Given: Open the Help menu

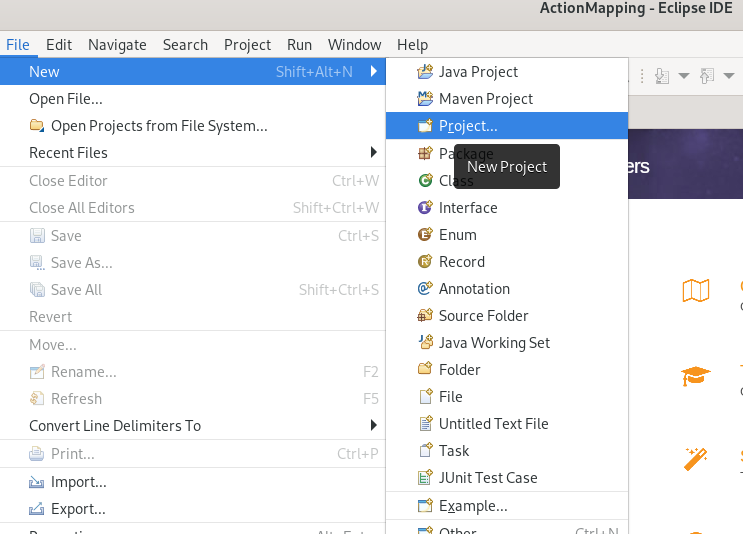Looking at the screenshot, I should click(412, 45).
